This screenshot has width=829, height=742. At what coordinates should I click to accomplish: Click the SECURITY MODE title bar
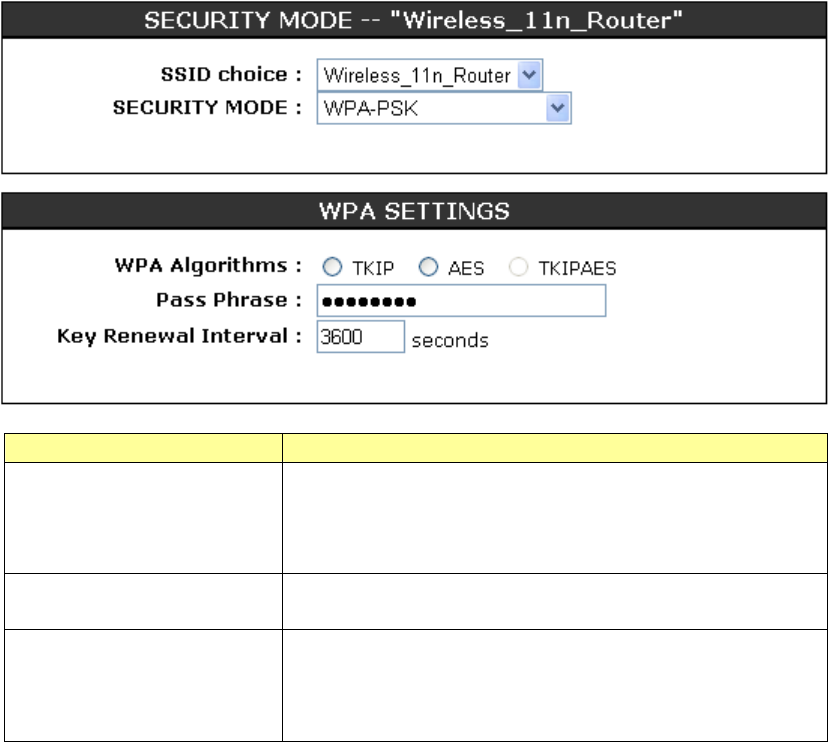click(x=414, y=19)
